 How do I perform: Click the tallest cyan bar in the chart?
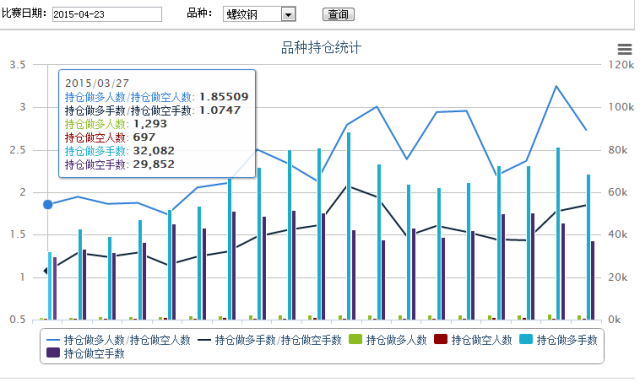coord(349,226)
